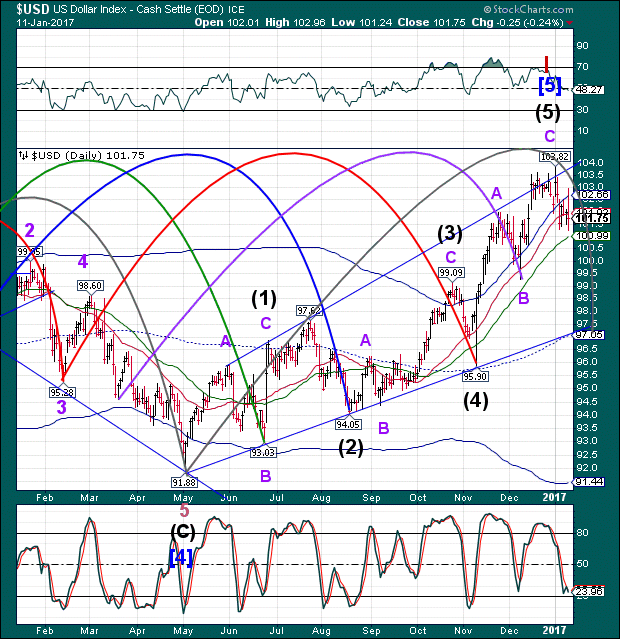Click the 'Close 101.75' value in the header
Screen dimensions: 620x639
pos(431,22)
